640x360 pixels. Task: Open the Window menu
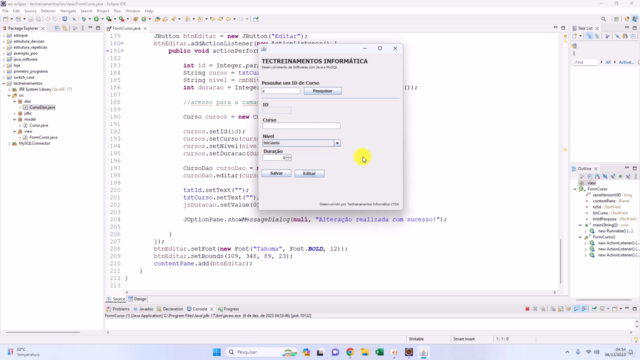click(133, 11)
